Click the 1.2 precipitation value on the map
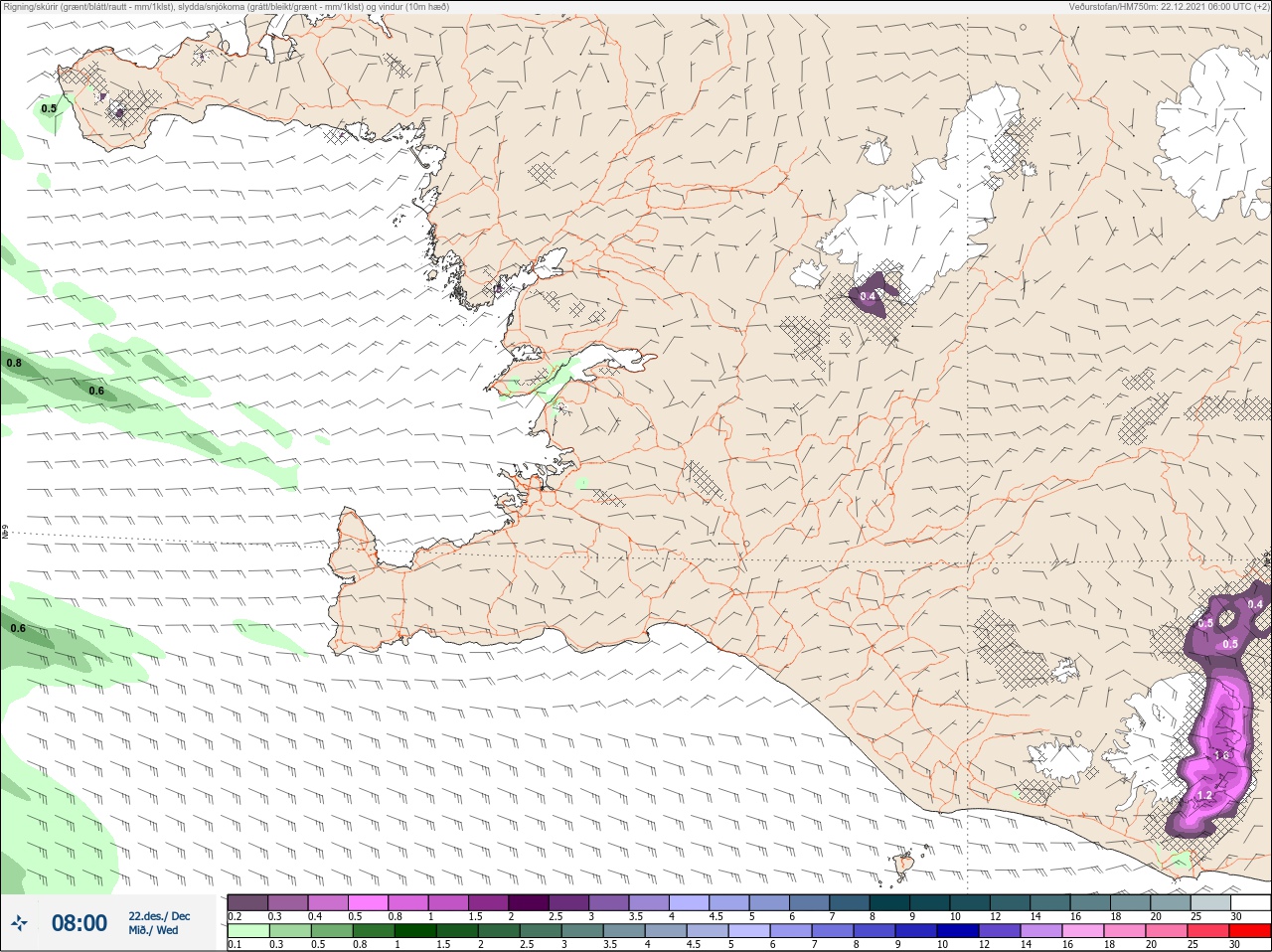This screenshot has width=1272, height=952. (x=1204, y=795)
